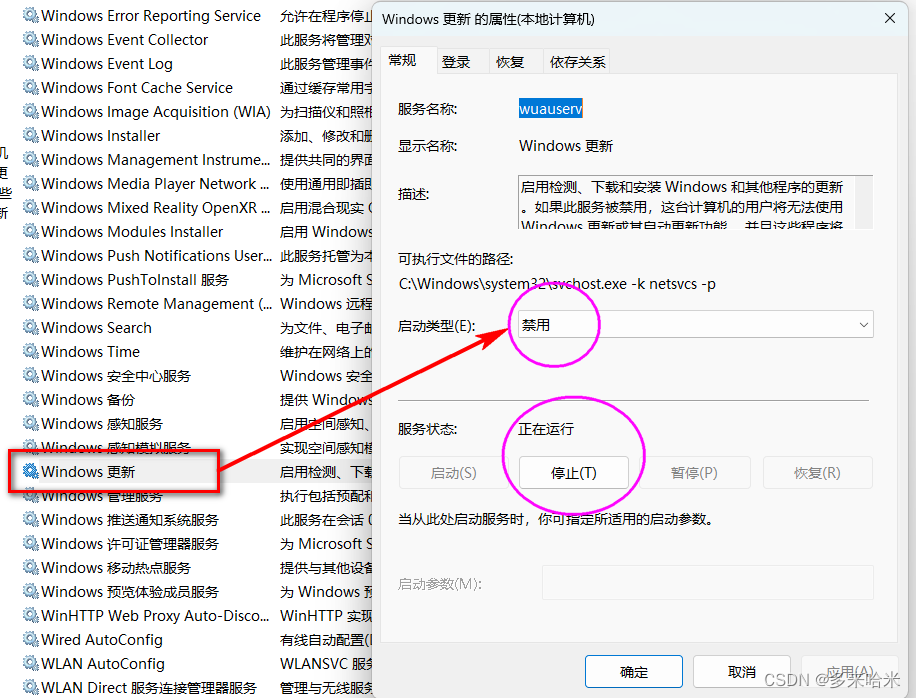The image size is (916, 698).
Task: Click gear icon beside Windows Event Collector
Action: [x=30, y=39]
